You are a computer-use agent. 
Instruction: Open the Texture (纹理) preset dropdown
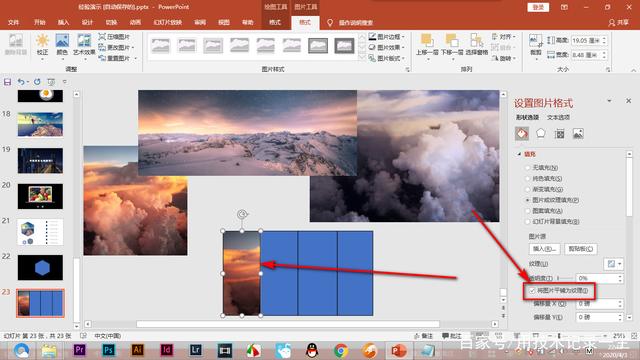point(613,264)
